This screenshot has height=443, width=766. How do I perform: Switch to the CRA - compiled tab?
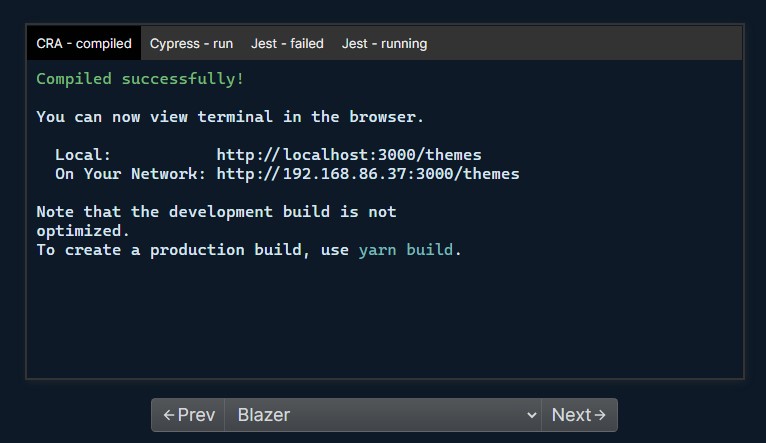[84, 43]
